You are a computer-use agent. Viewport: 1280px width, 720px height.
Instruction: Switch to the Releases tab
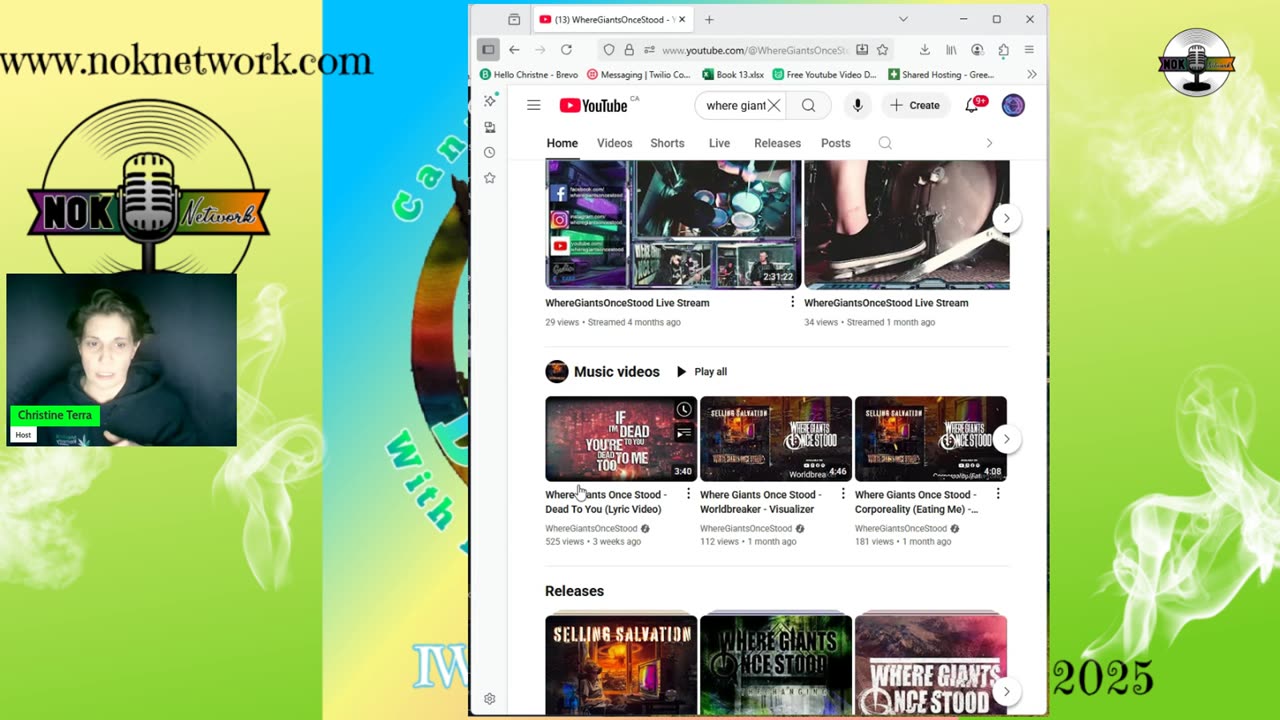point(777,143)
